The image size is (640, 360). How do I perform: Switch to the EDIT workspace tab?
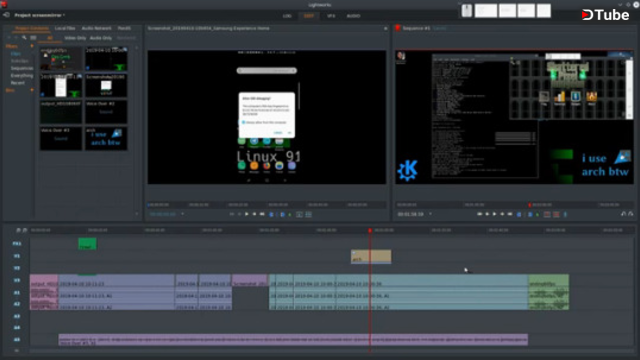click(309, 16)
